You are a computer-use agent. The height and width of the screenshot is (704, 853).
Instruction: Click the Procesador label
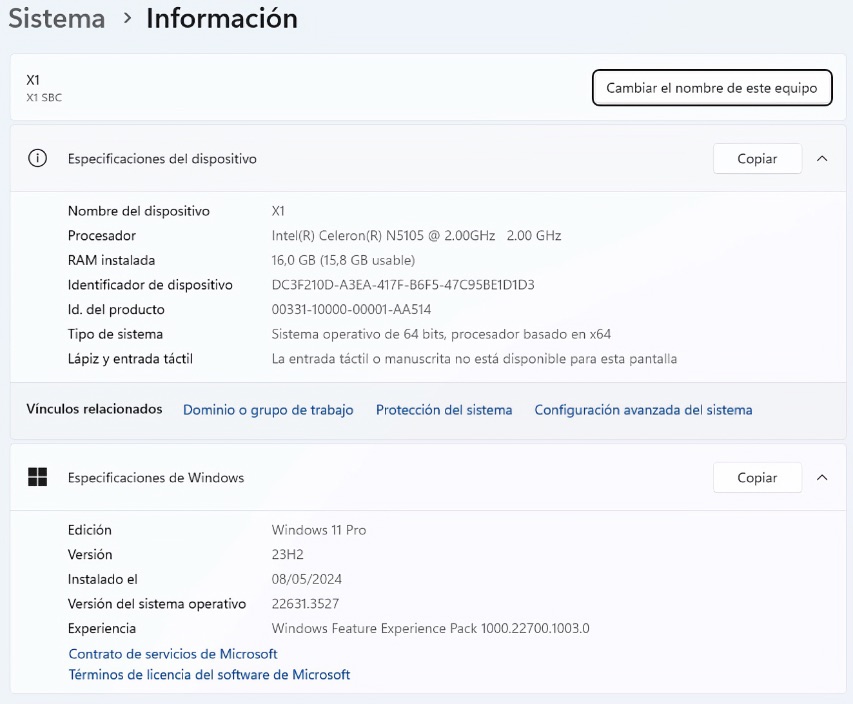[x=102, y=236]
